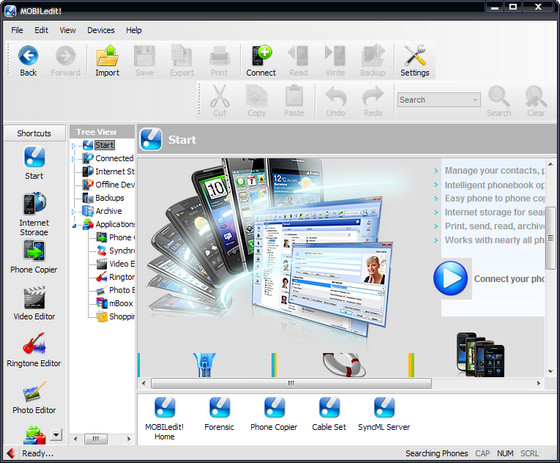Open the Video Editor shortcut
This screenshot has width=560, height=463.
click(34, 303)
